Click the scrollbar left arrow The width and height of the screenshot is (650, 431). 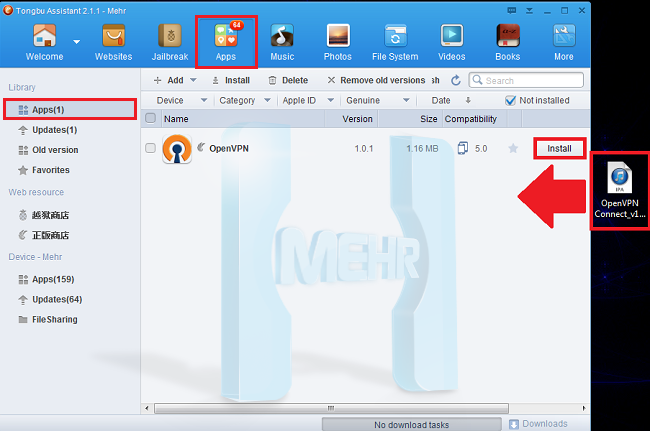(x=147, y=408)
